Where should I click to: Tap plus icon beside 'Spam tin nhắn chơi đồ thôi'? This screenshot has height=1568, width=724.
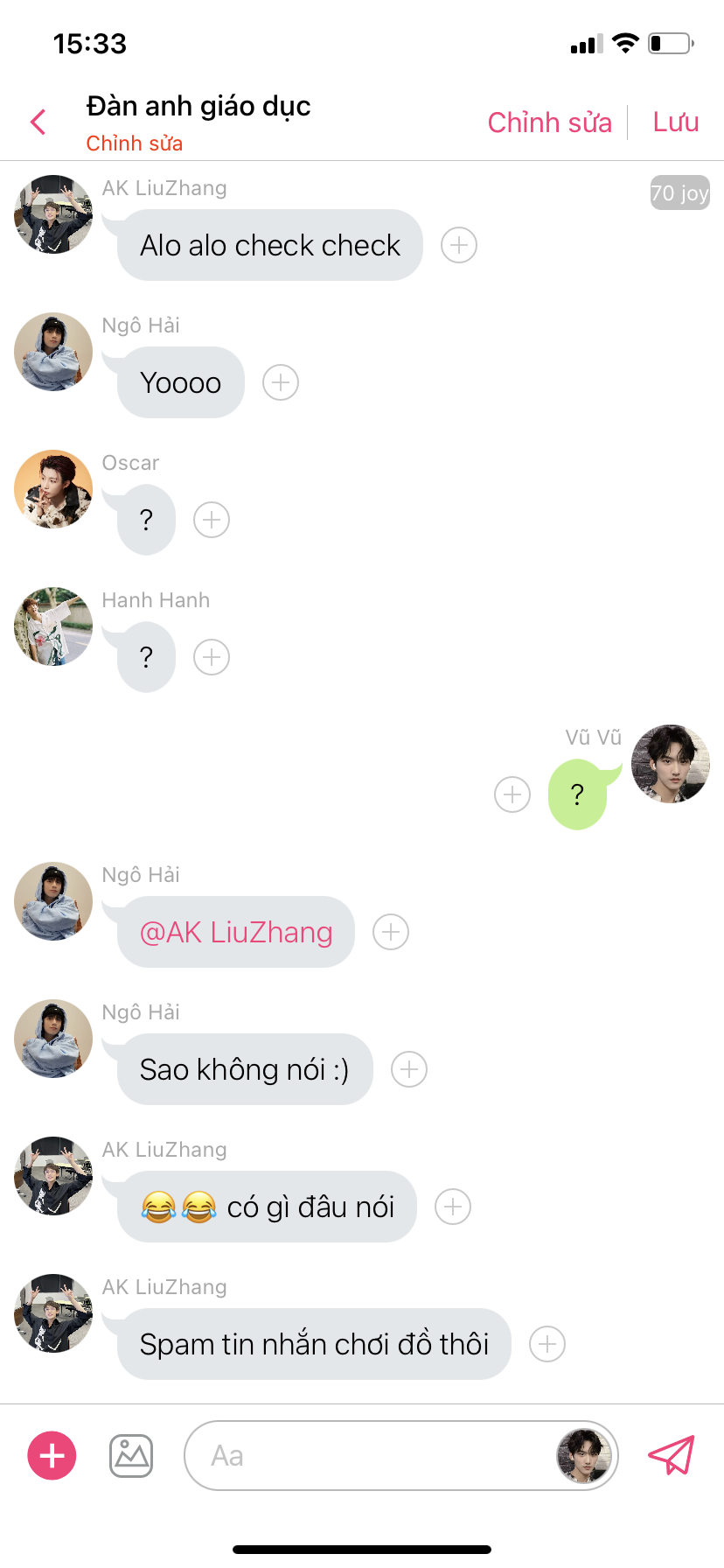click(547, 1344)
